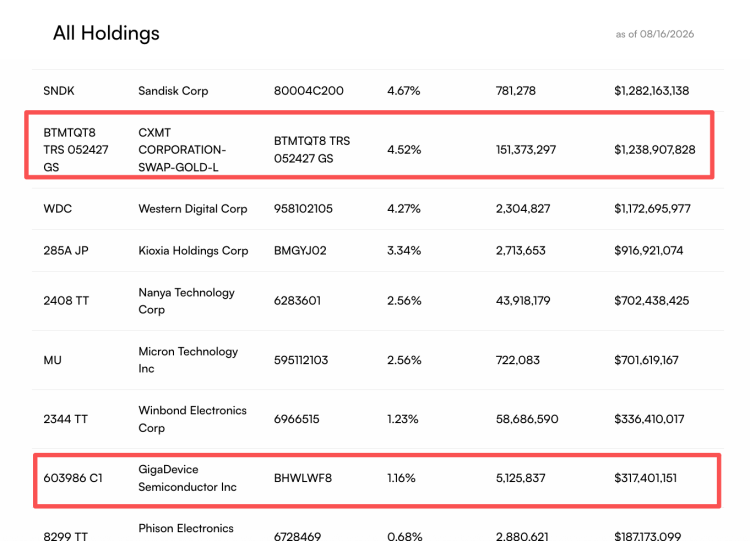
Task: Select the 4.27% weight value
Action: pos(404,209)
